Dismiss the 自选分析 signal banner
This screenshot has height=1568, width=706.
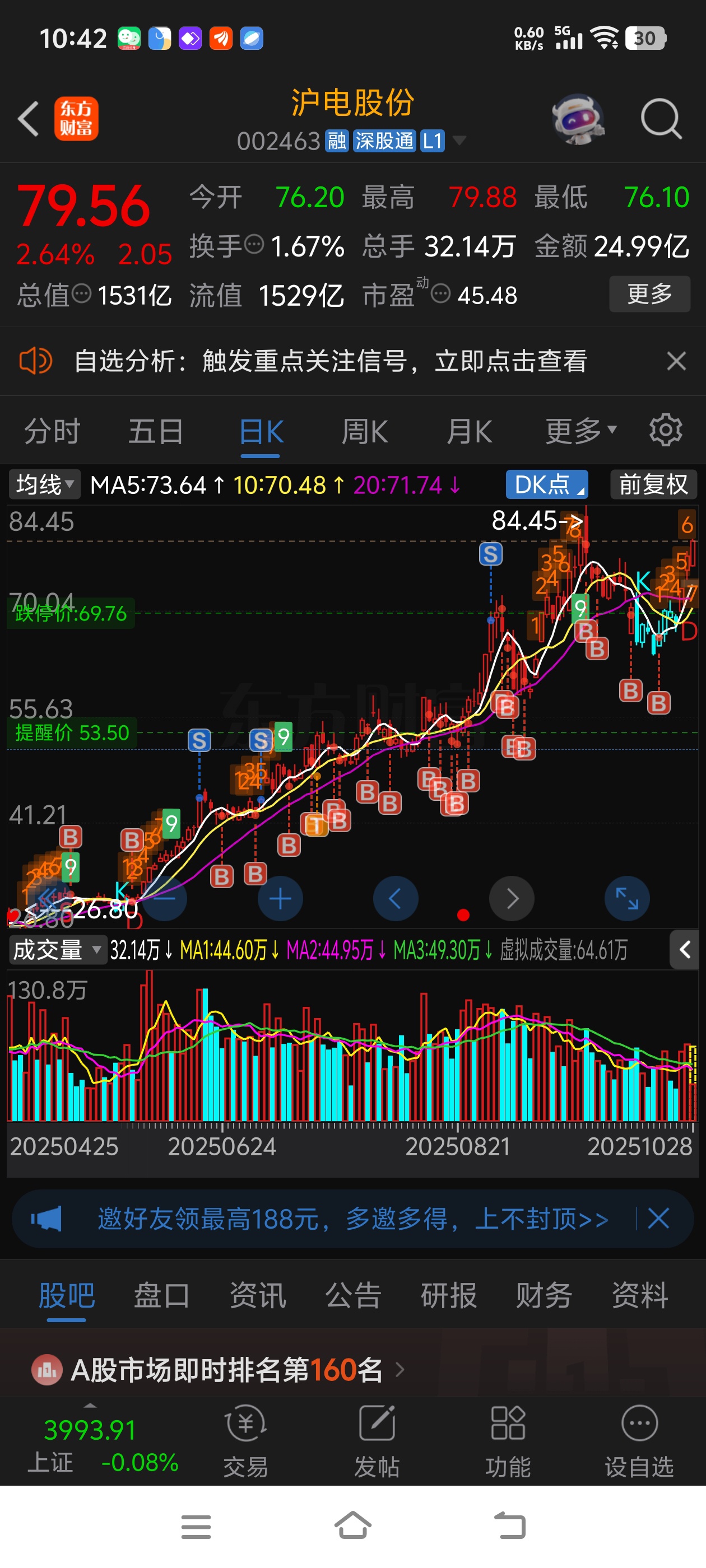click(x=676, y=361)
